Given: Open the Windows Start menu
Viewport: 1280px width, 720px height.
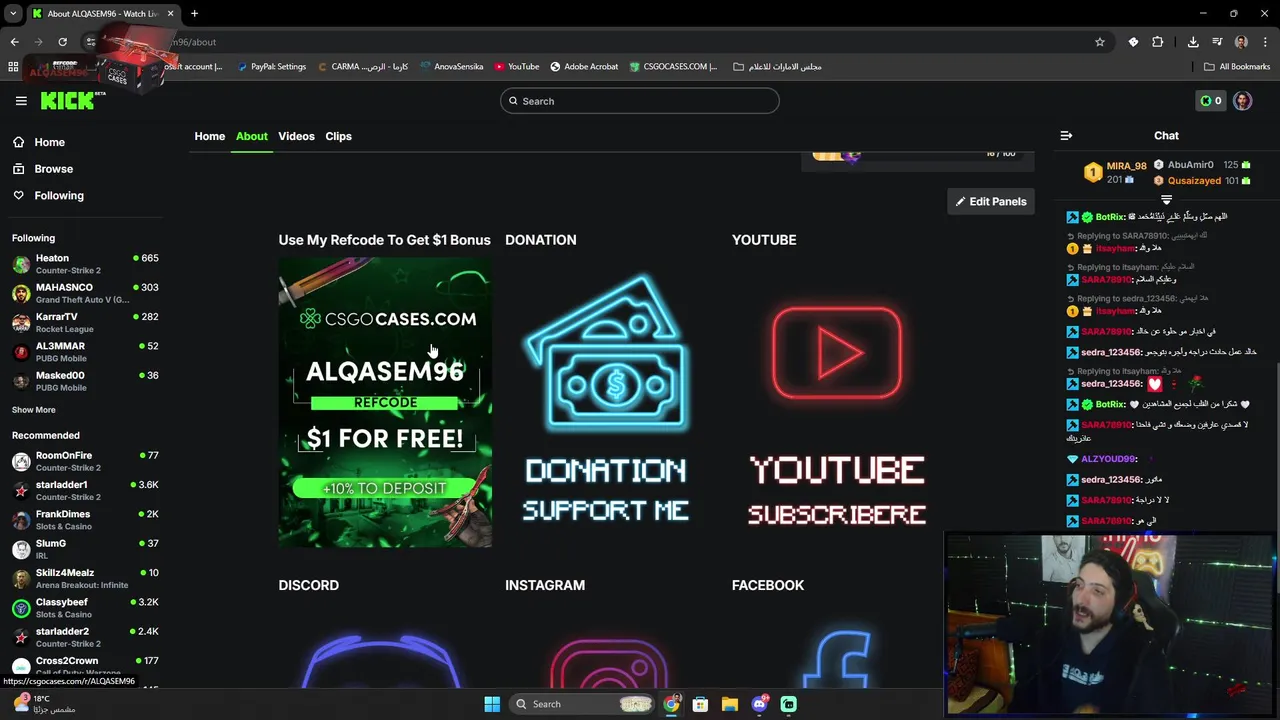Looking at the screenshot, I should coord(492,704).
